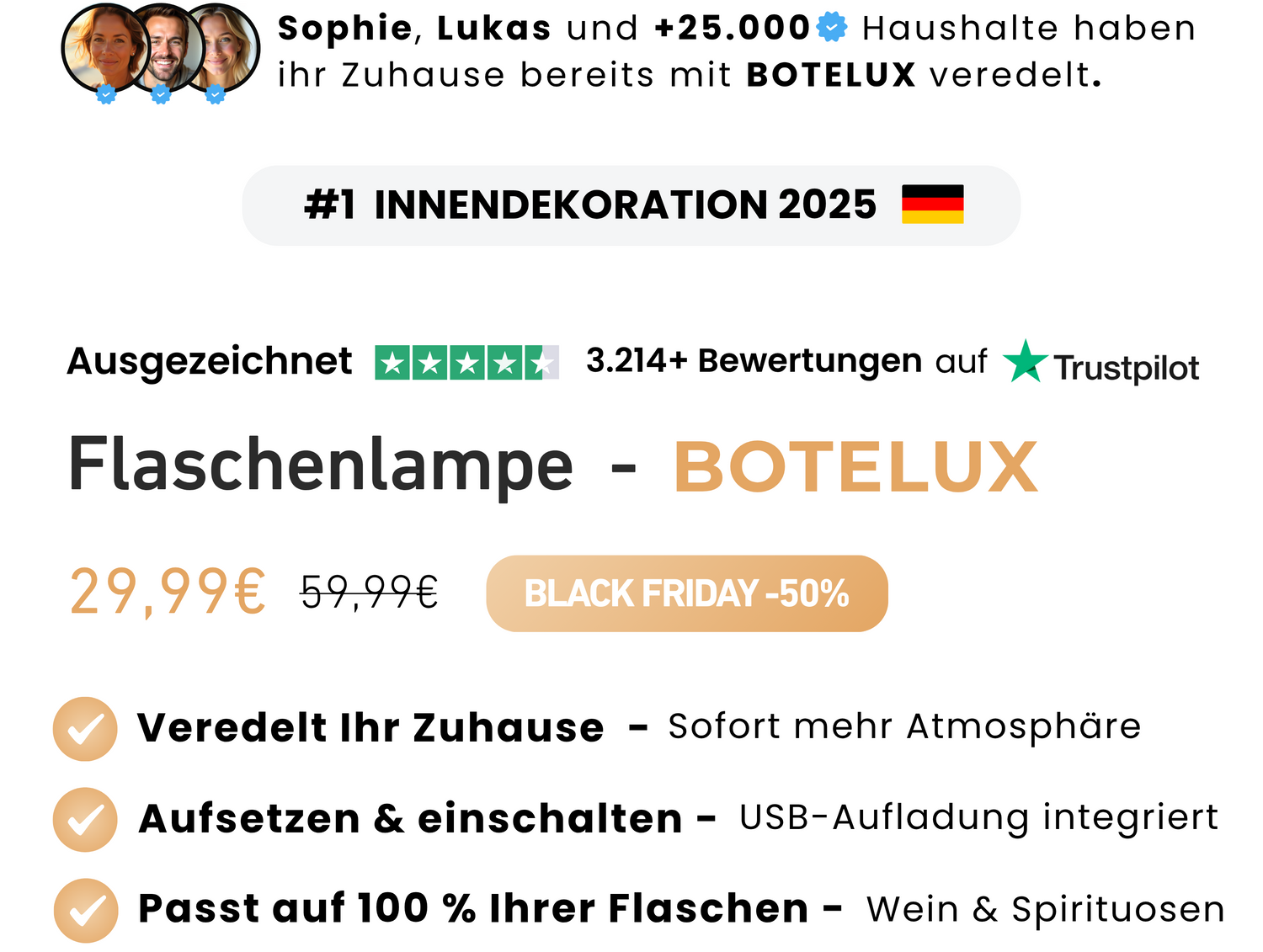This screenshot has height=952, width=1263.
Task: Click the green Trustpilot star logo
Action: [1025, 362]
